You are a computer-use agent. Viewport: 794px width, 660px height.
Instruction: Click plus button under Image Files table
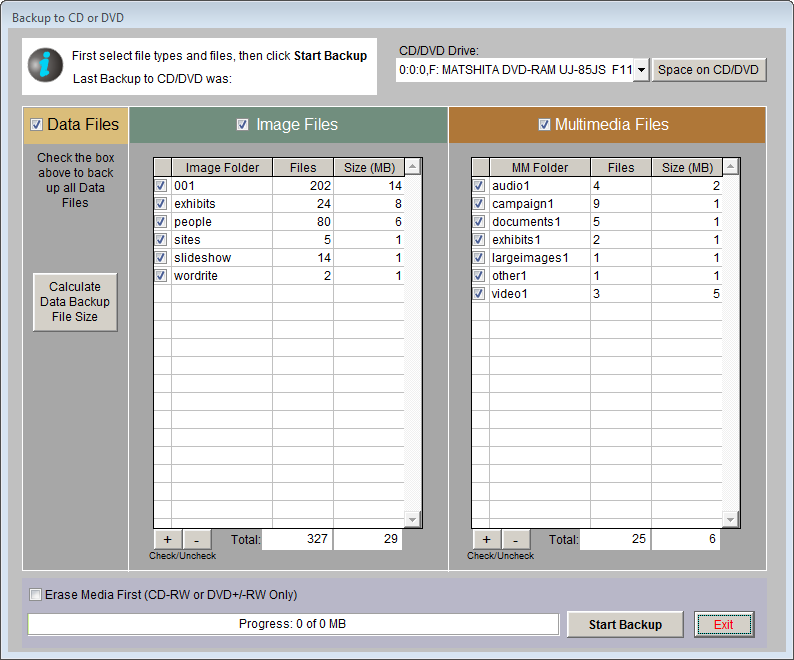[166, 540]
